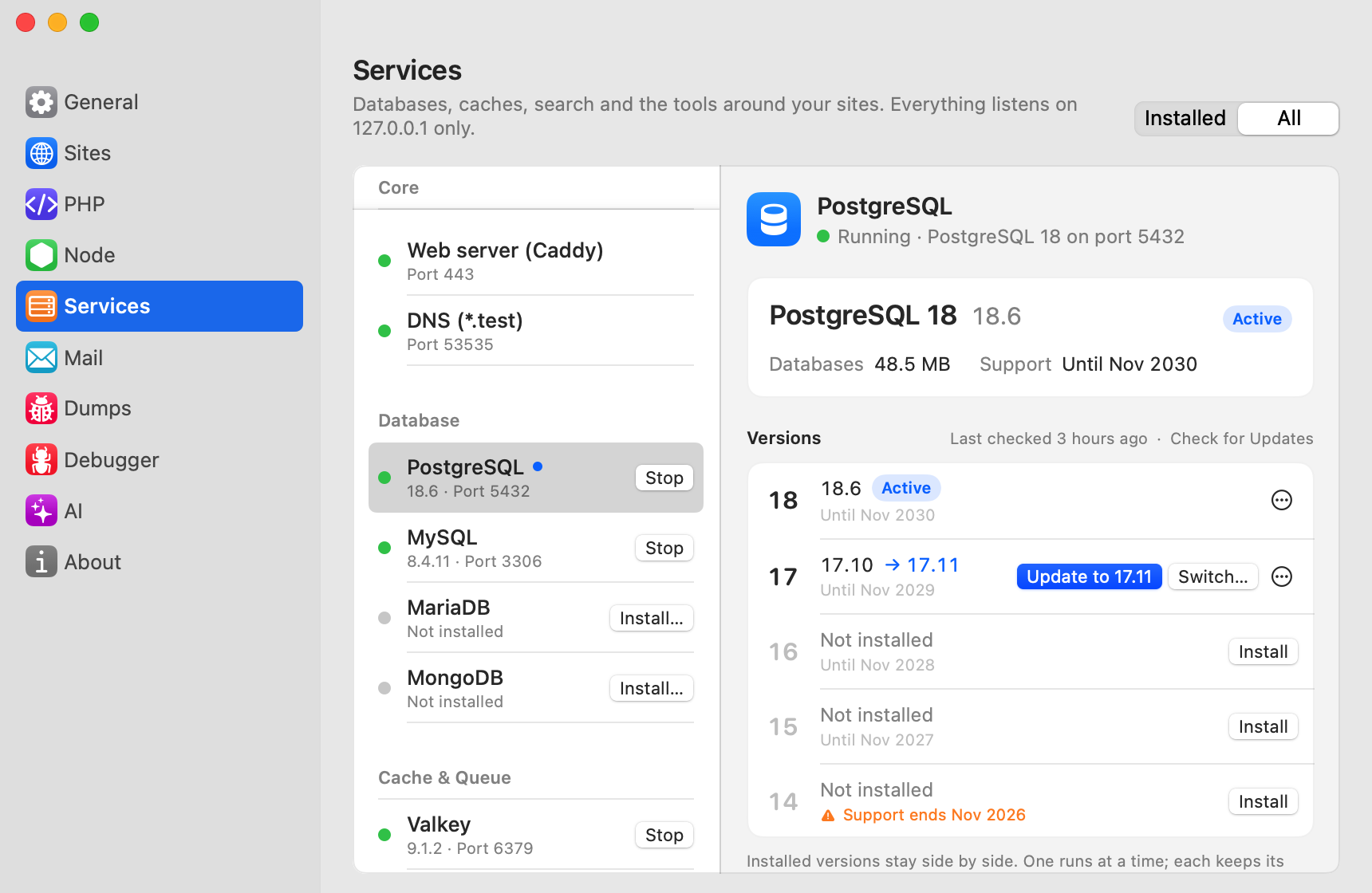
Task: Click Update to 17.11 button
Action: pyautogui.click(x=1090, y=576)
